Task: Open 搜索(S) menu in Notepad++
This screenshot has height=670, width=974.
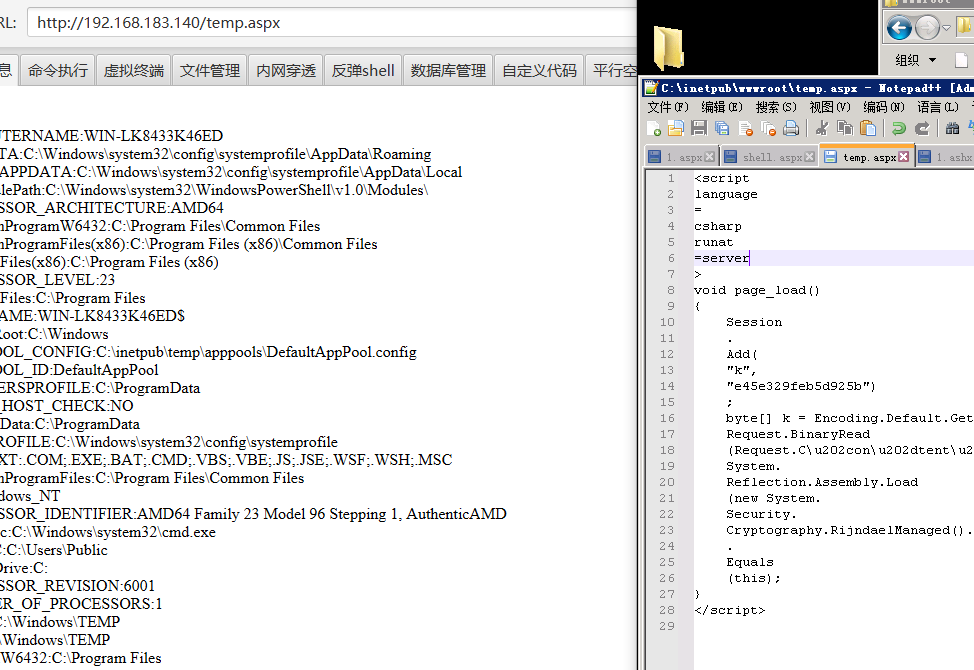Action: (776, 107)
